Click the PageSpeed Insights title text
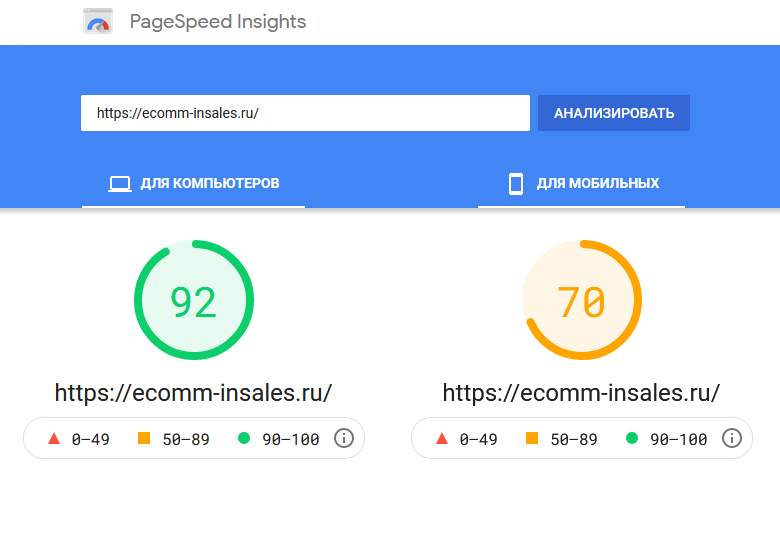Image resolution: width=780 pixels, height=541 pixels. coord(218,22)
